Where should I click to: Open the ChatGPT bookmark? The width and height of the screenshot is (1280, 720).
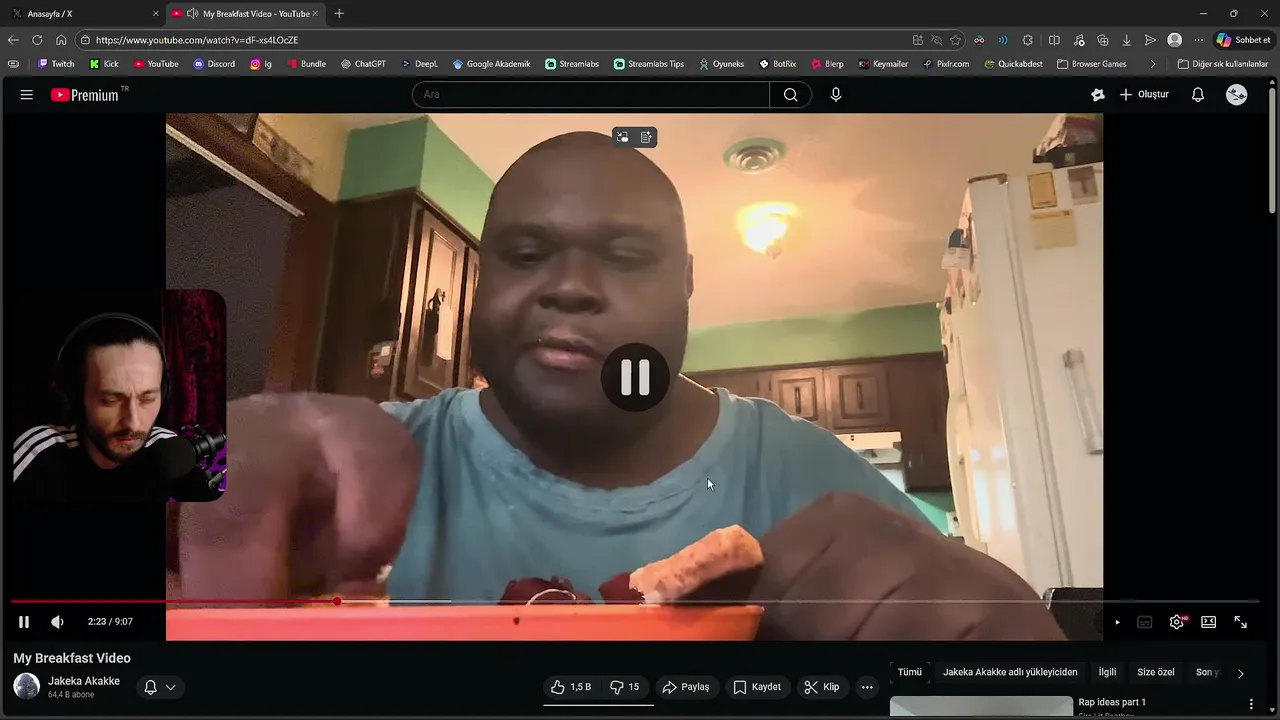(x=363, y=64)
